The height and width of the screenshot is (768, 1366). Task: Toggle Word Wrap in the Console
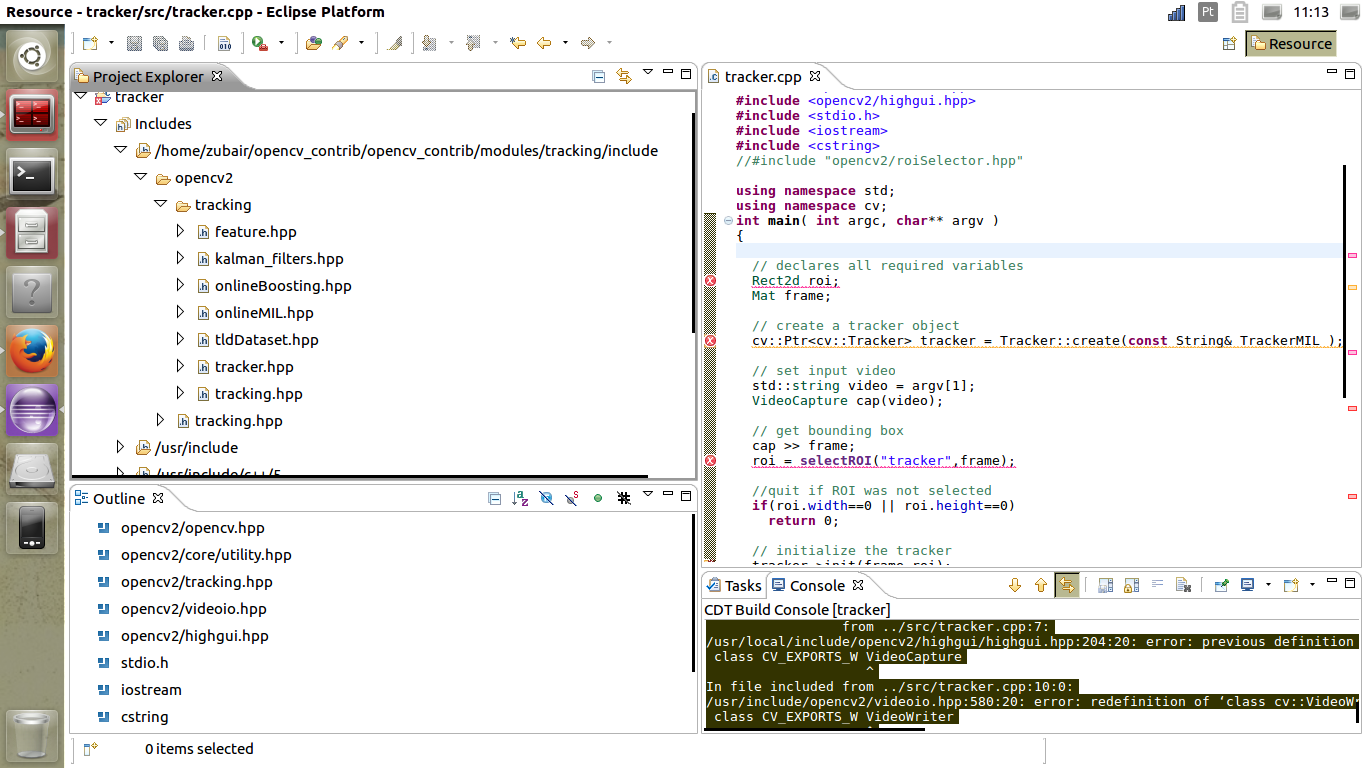[1157, 585]
